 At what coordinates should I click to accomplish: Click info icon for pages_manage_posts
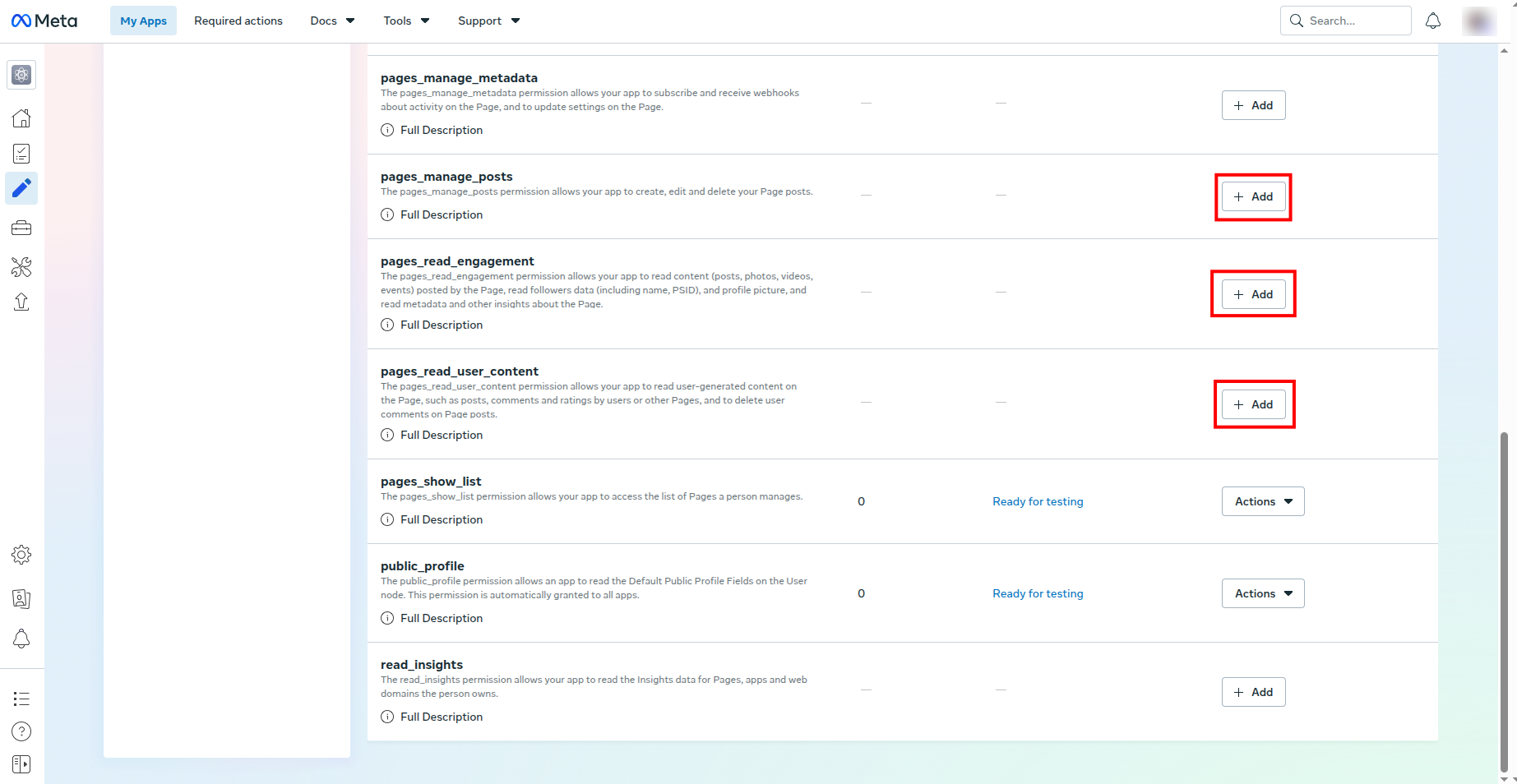tap(387, 214)
